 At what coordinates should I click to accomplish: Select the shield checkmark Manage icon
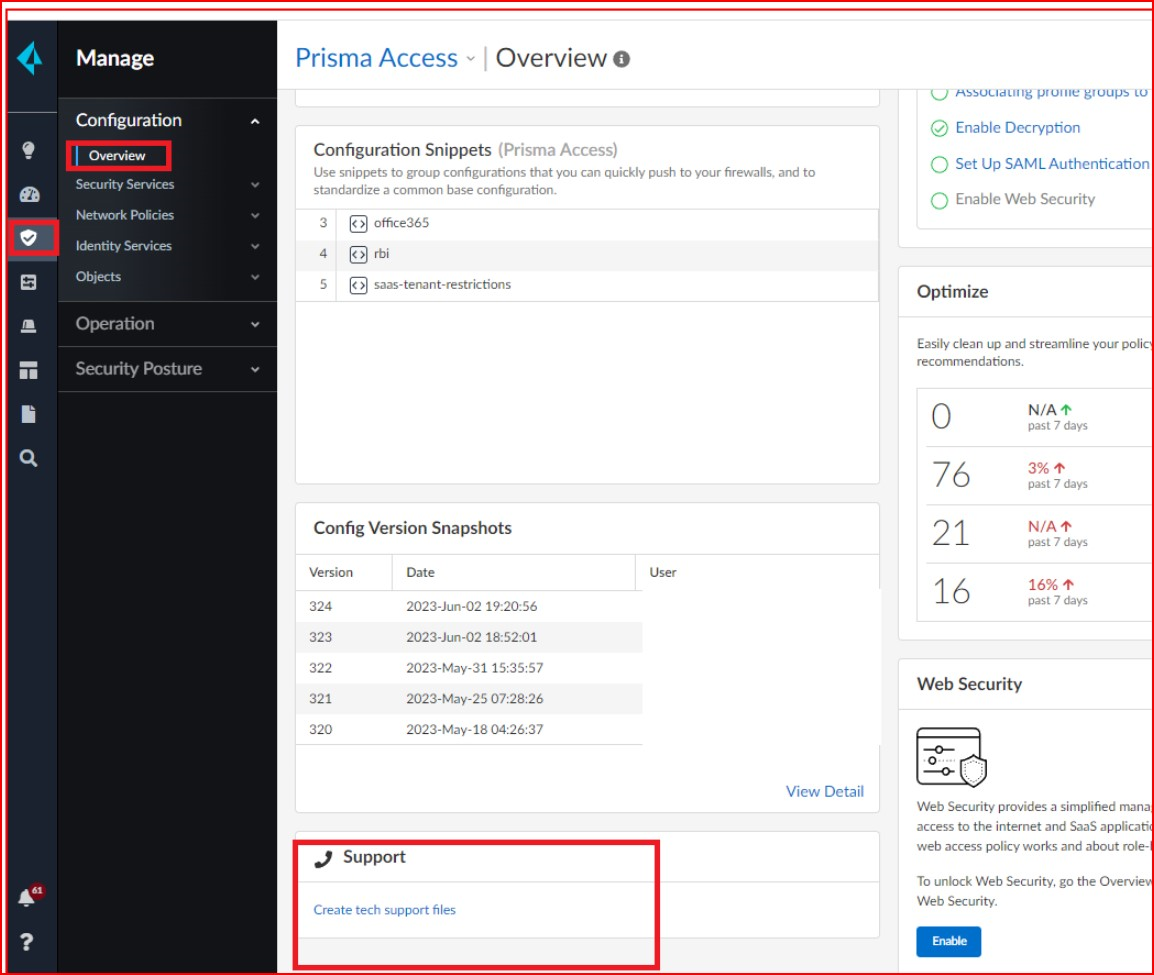(28, 237)
